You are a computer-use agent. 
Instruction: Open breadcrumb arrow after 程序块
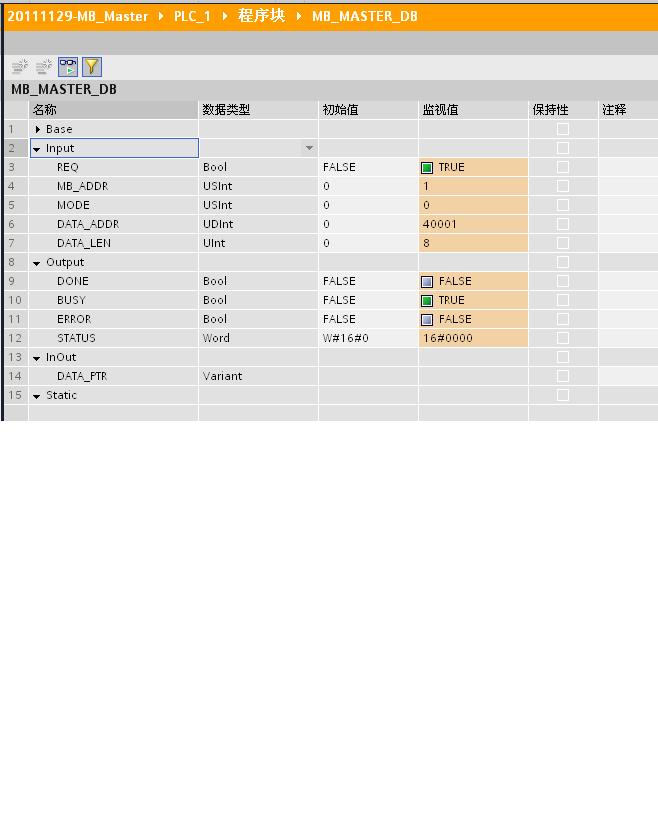pos(299,16)
